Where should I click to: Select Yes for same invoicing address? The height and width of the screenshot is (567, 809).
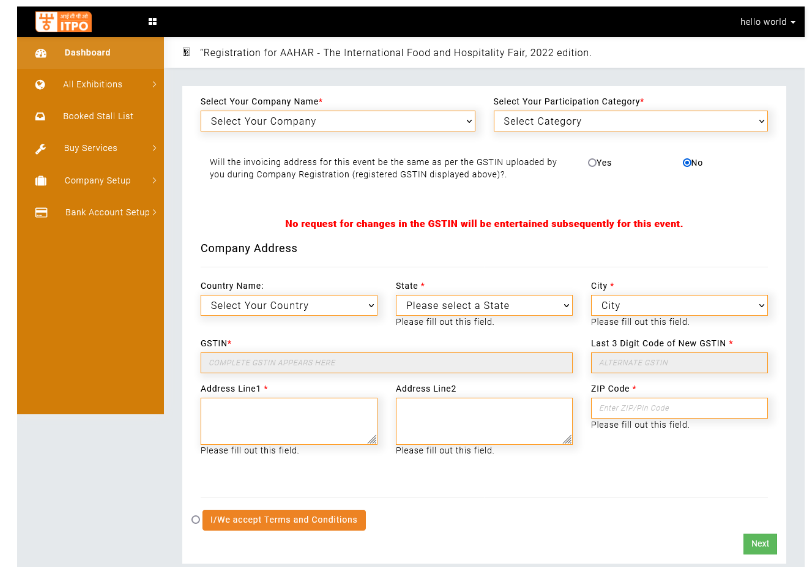[x=592, y=163]
